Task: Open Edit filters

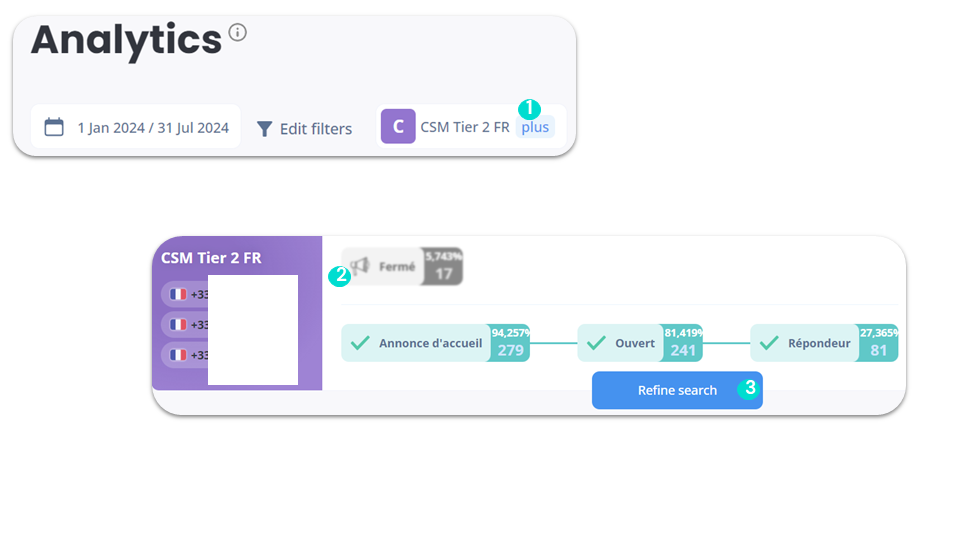Action: tap(304, 129)
